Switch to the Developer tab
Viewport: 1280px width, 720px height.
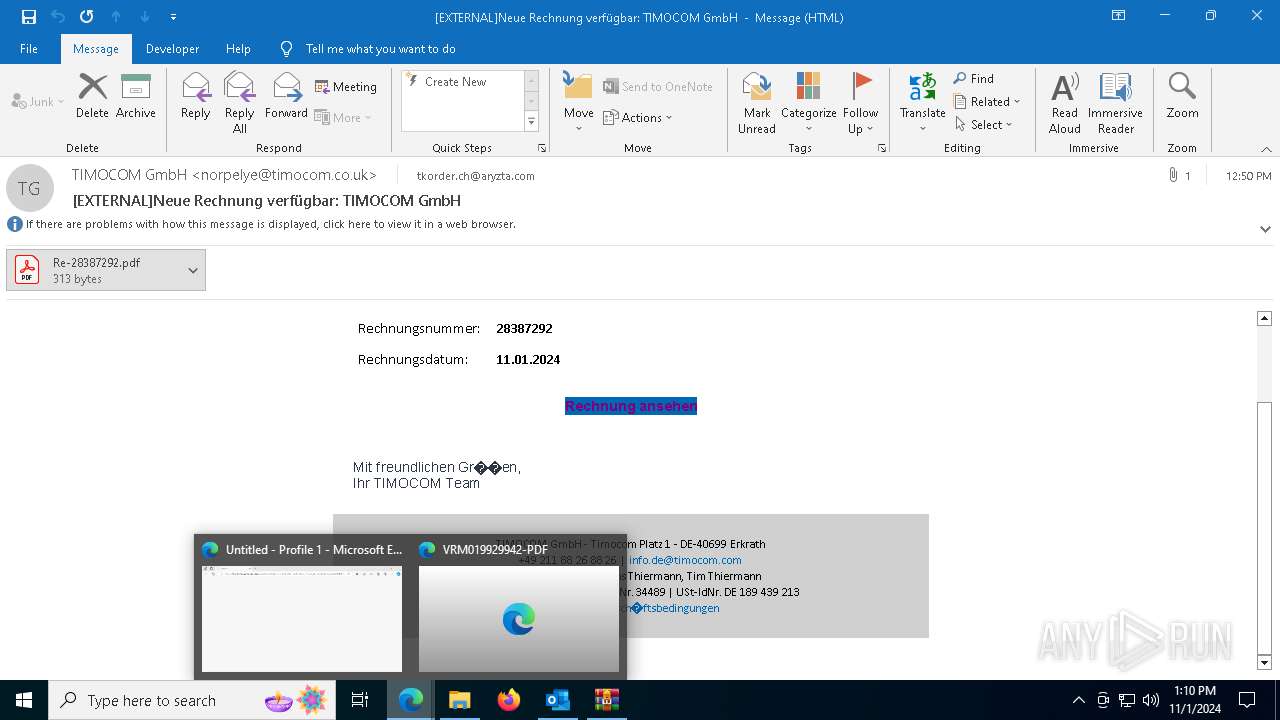click(172, 49)
